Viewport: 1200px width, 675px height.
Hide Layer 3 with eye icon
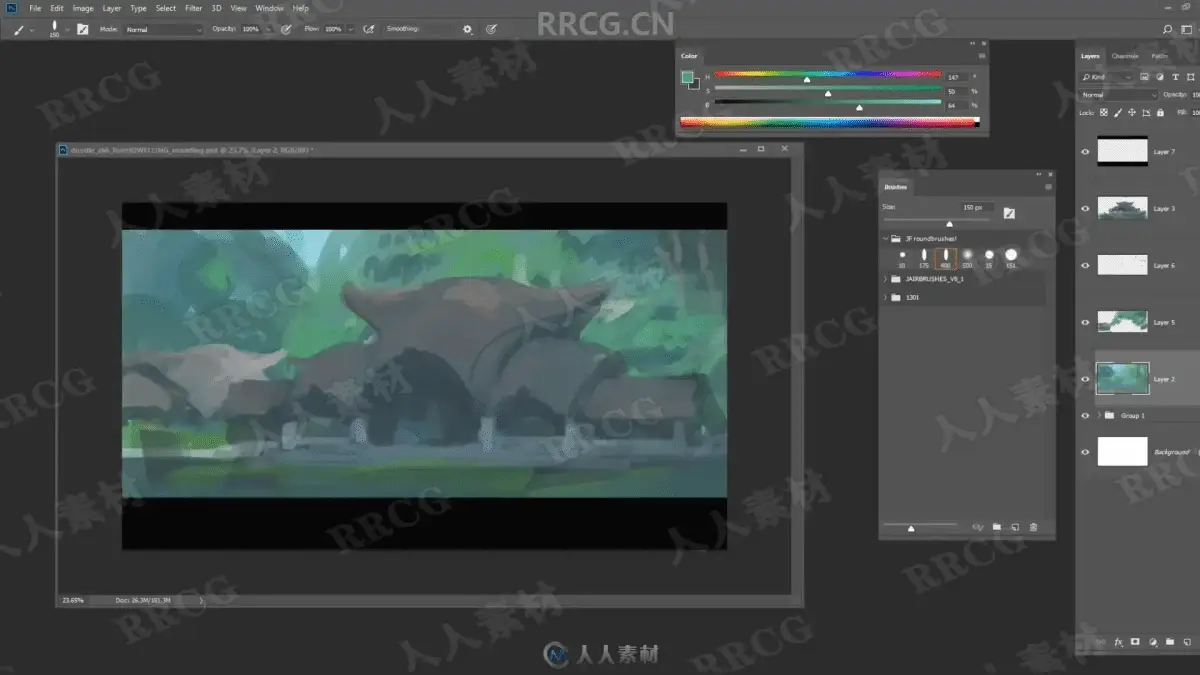coord(1086,208)
